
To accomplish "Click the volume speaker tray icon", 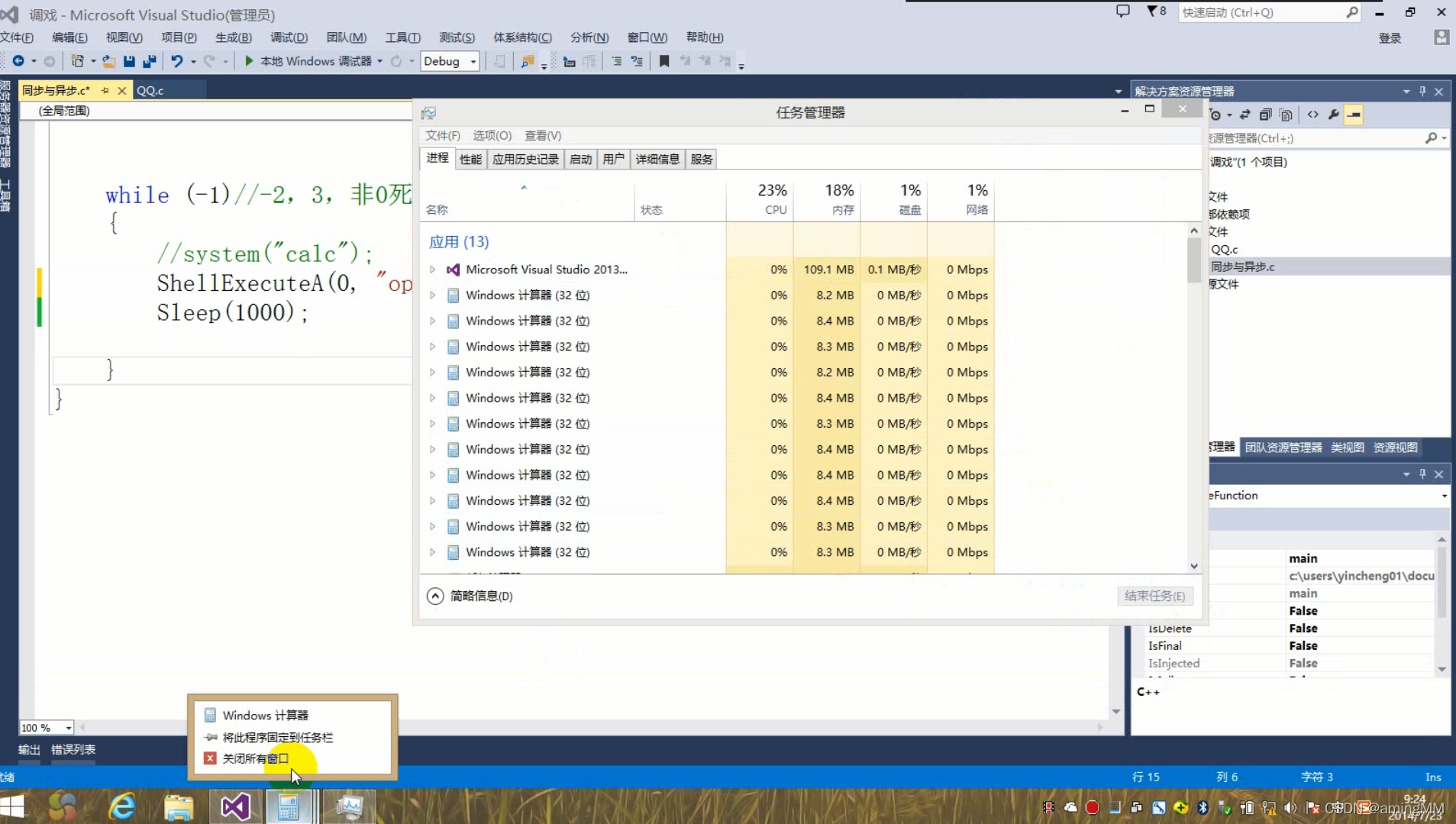I will (1290, 807).
